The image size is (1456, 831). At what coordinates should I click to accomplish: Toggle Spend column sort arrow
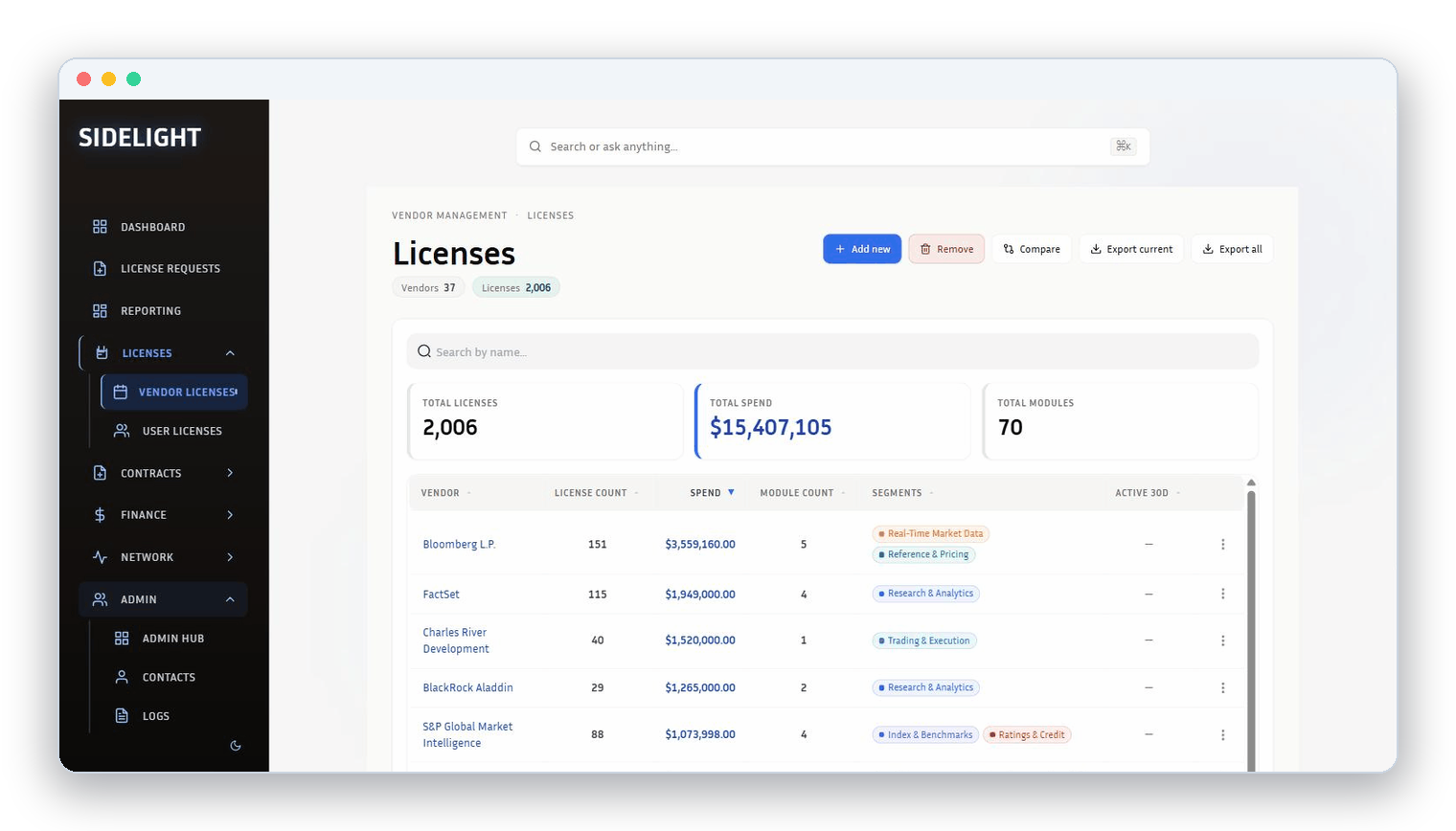pos(731,492)
